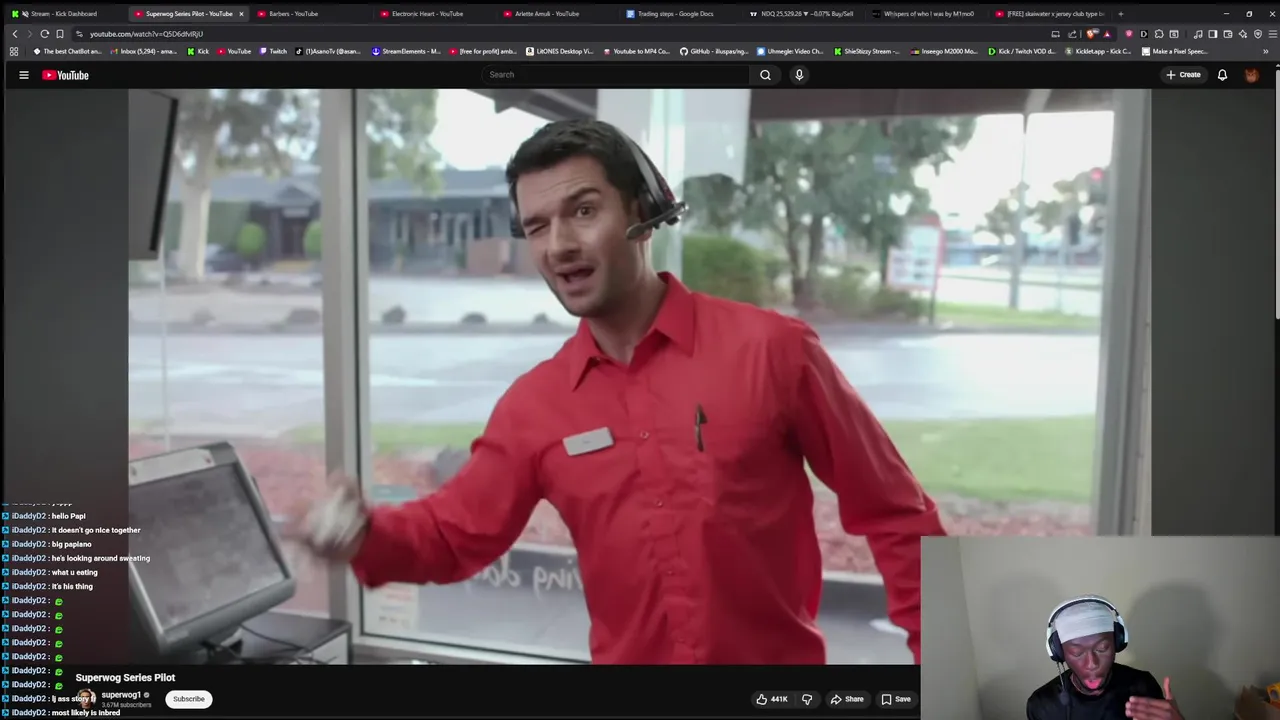1280x720 pixels.
Task: Open StreamElements bookmark
Action: [406, 51]
